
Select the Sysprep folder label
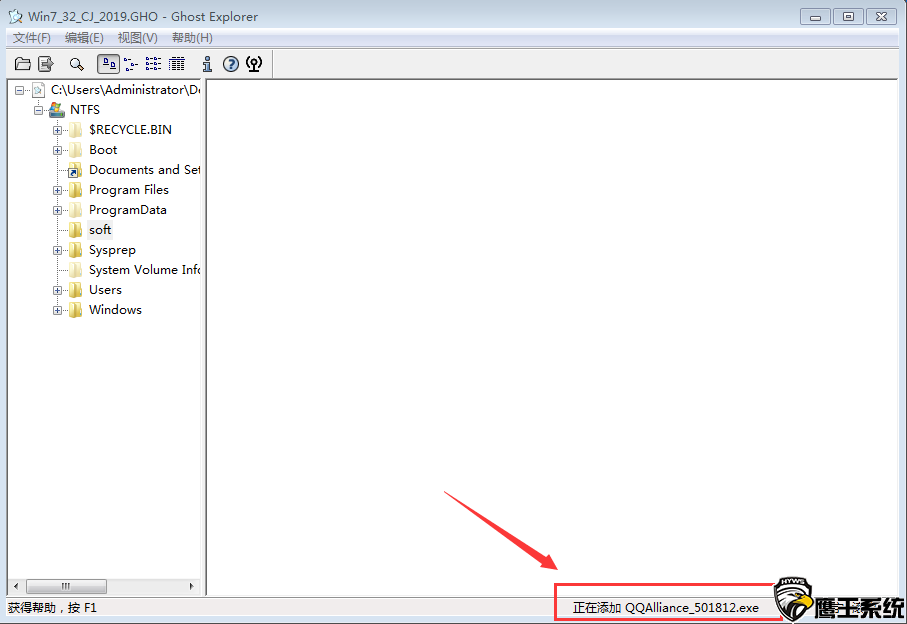[112, 250]
